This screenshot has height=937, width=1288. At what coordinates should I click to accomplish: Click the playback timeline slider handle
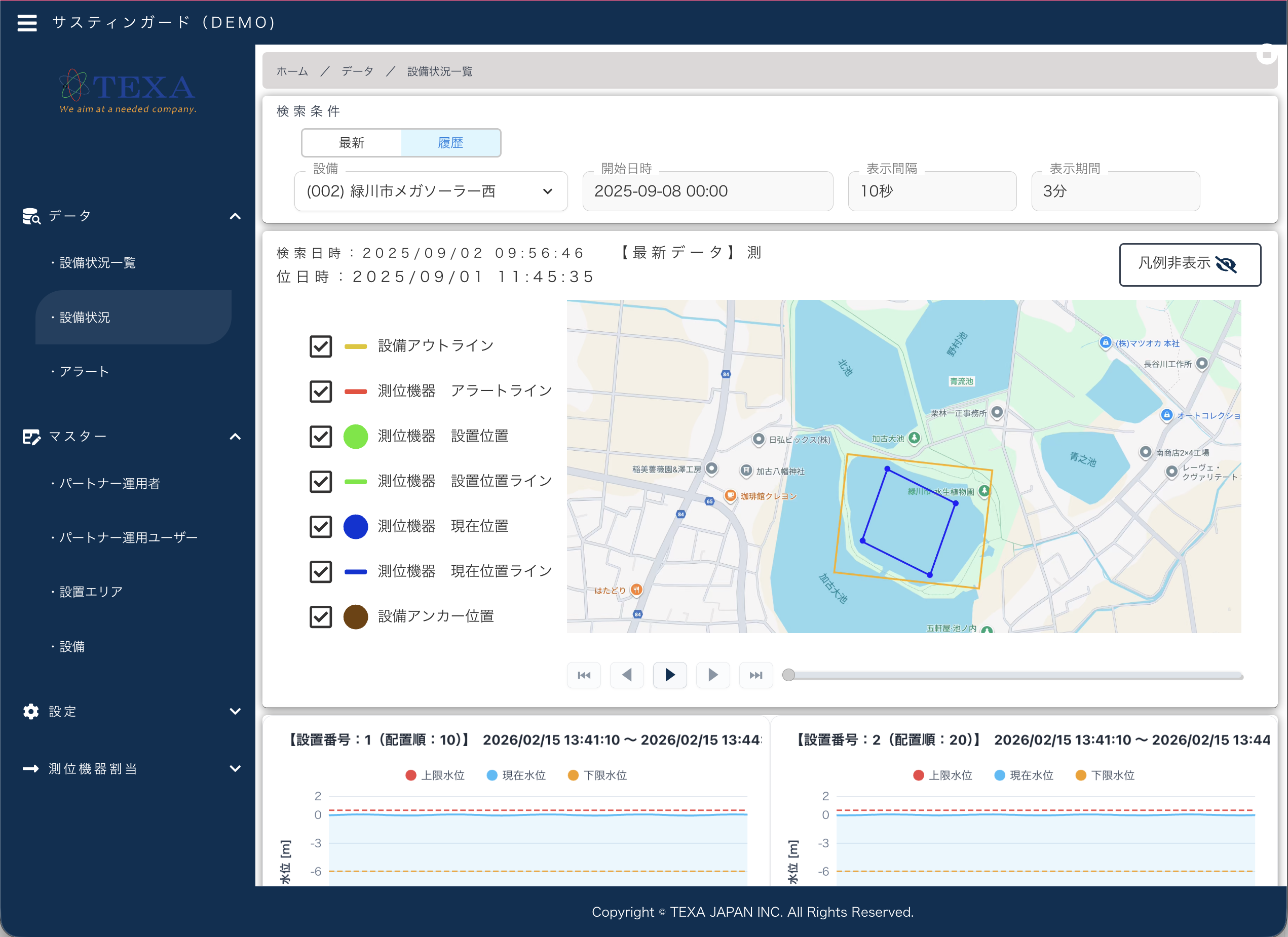click(788, 675)
